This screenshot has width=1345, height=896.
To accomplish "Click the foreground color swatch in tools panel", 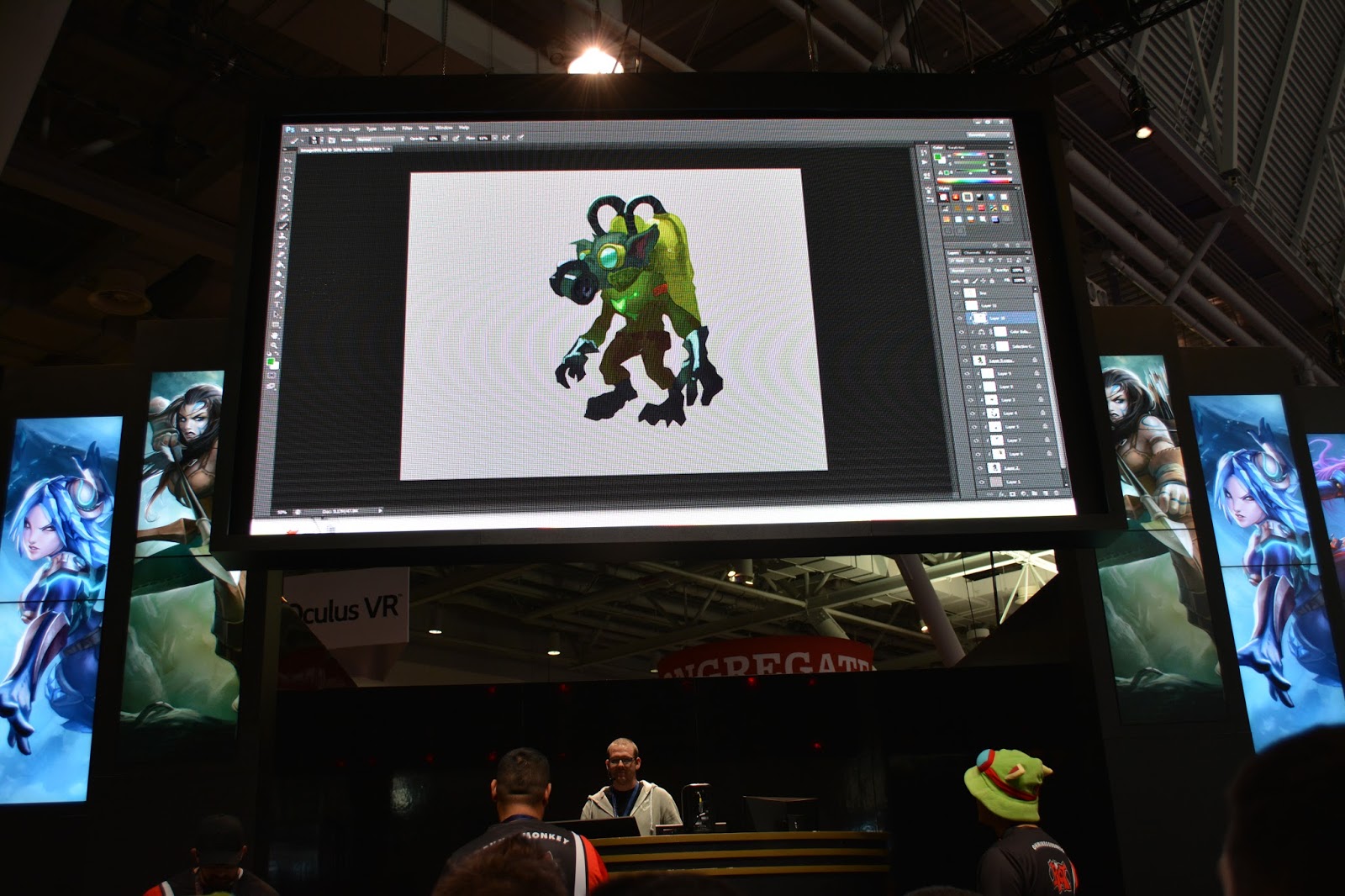I will [270, 360].
